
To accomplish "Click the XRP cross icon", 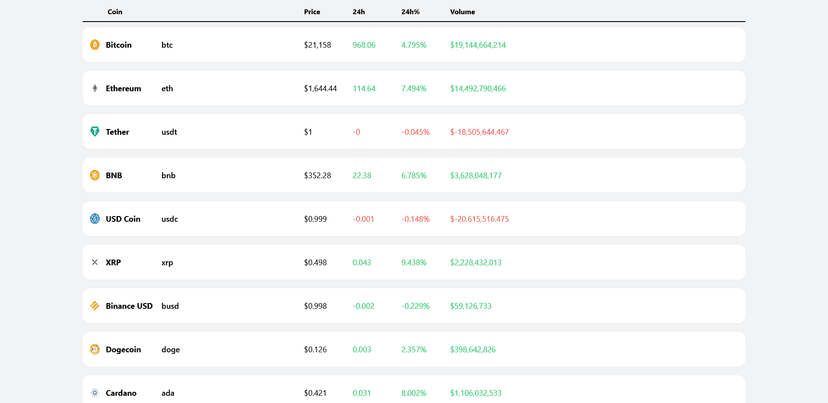I will (x=95, y=262).
